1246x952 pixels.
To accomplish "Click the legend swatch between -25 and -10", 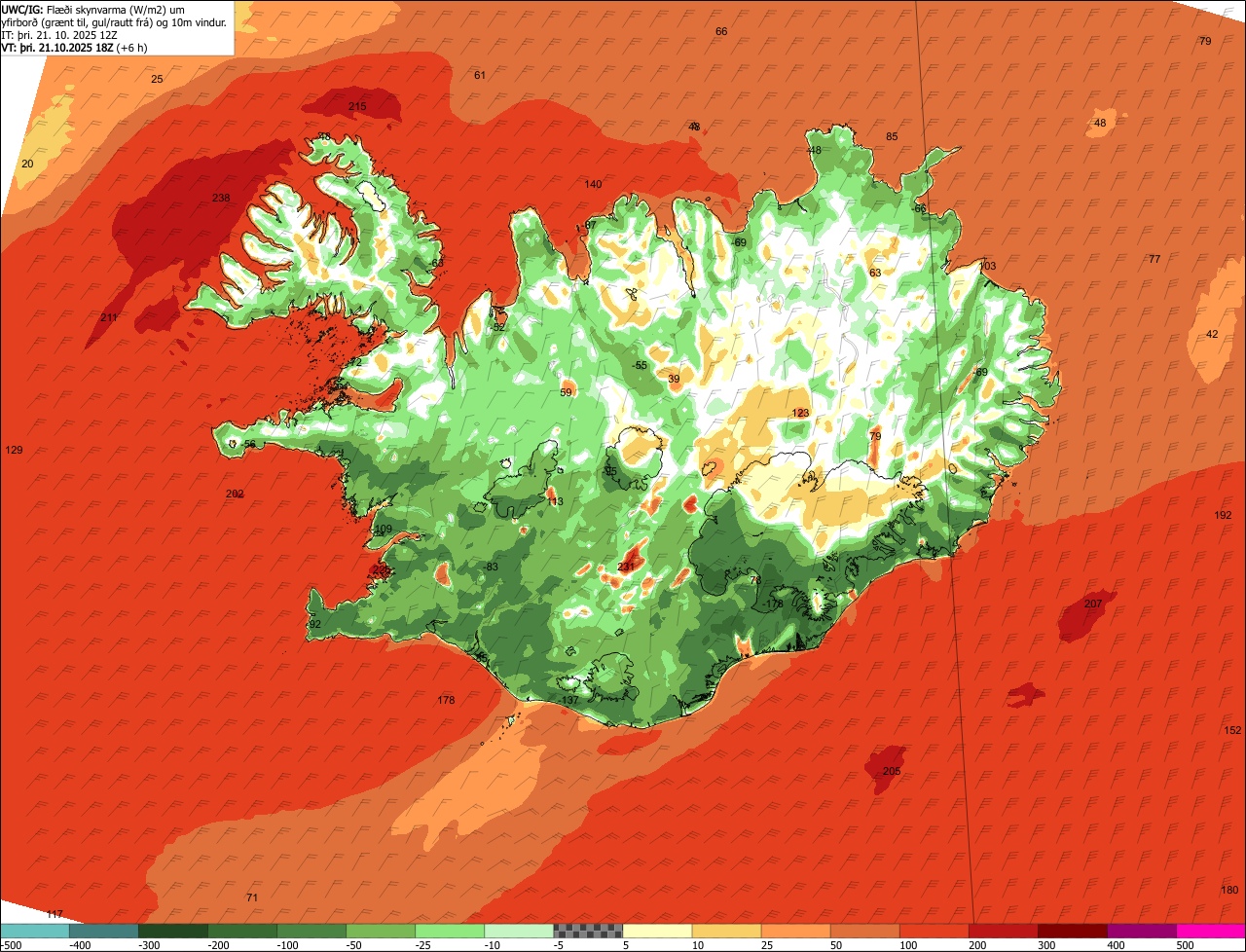I will 450,930.
